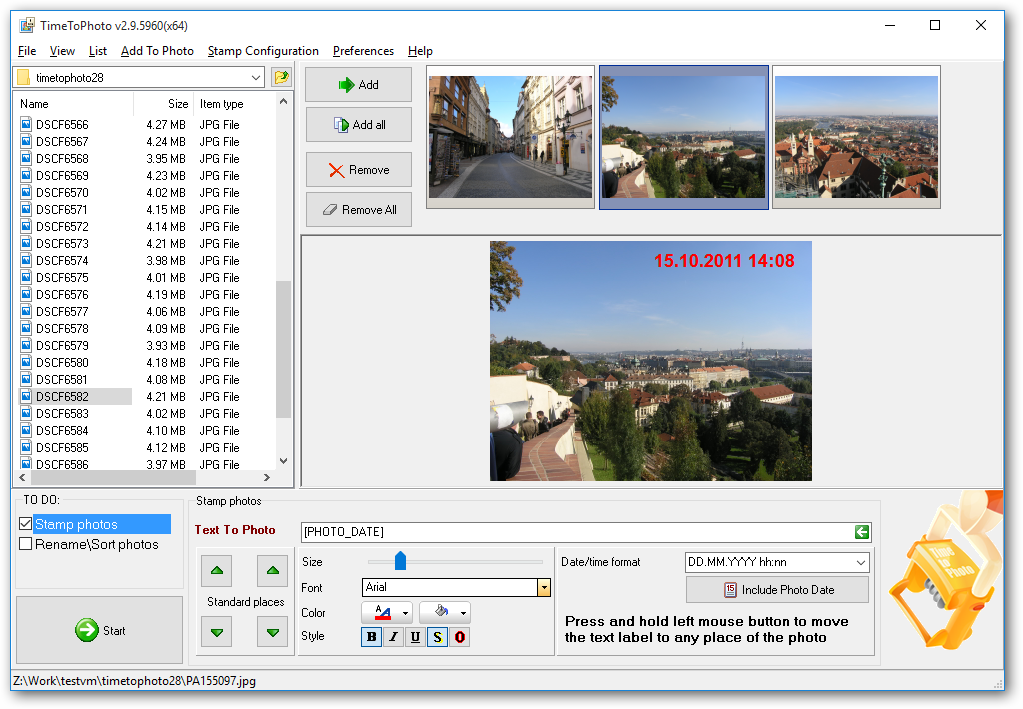Toggle bold text style
The image size is (1023, 709).
coord(372,637)
